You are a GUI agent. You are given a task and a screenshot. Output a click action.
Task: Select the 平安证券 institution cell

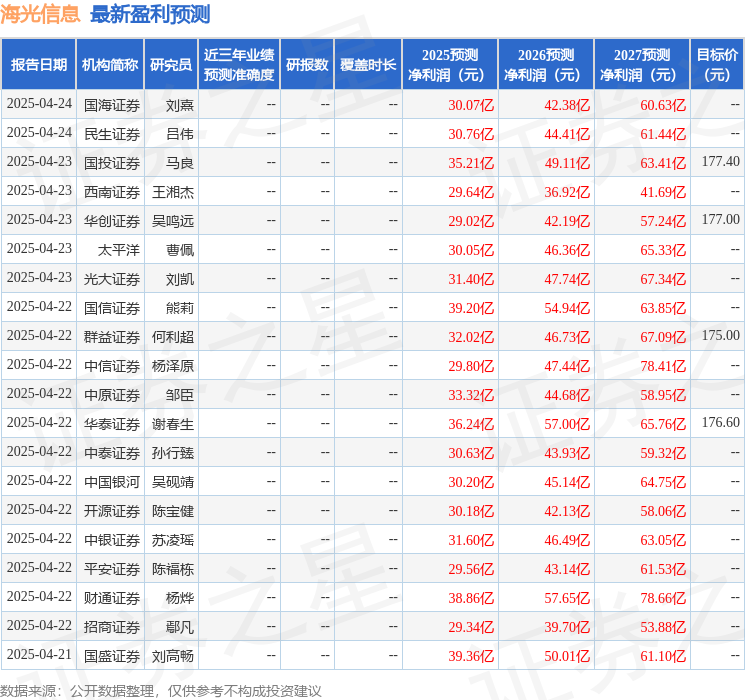(x=112, y=569)
